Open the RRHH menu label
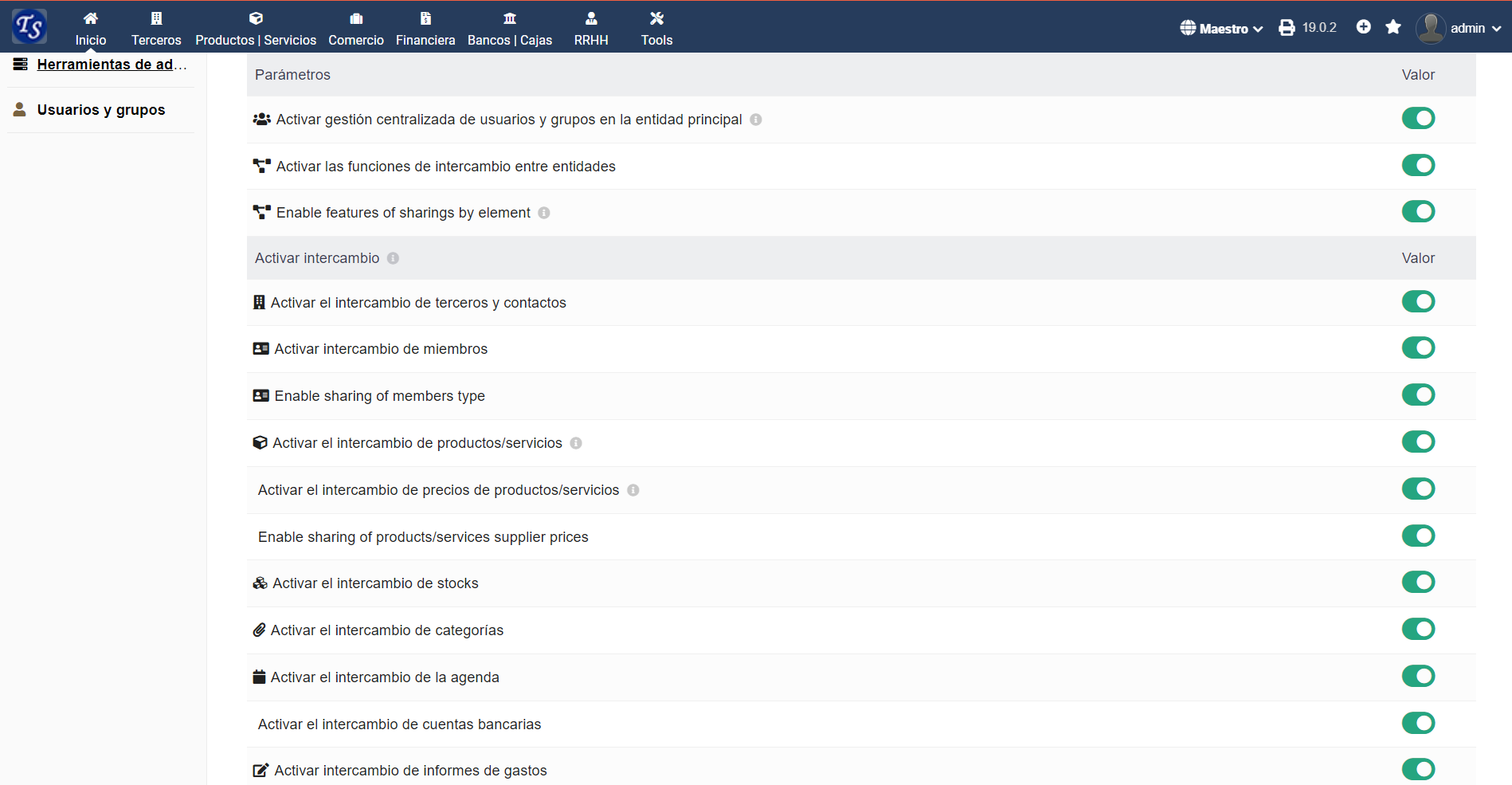 [x=591, y=40]
